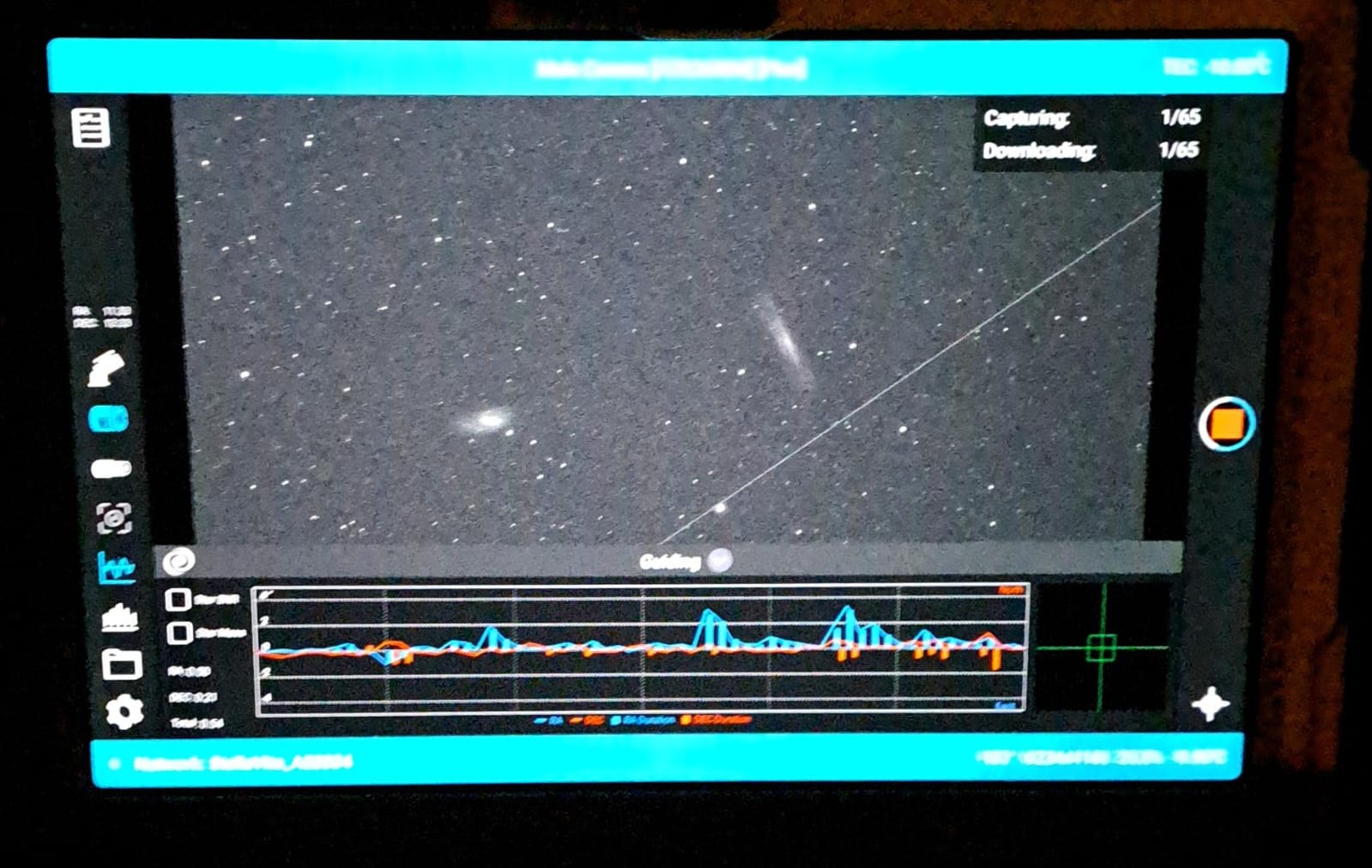This screenshot has height=868, width=1372.
Task: Open the image file folder icon
Action: (x=121, y=664)
